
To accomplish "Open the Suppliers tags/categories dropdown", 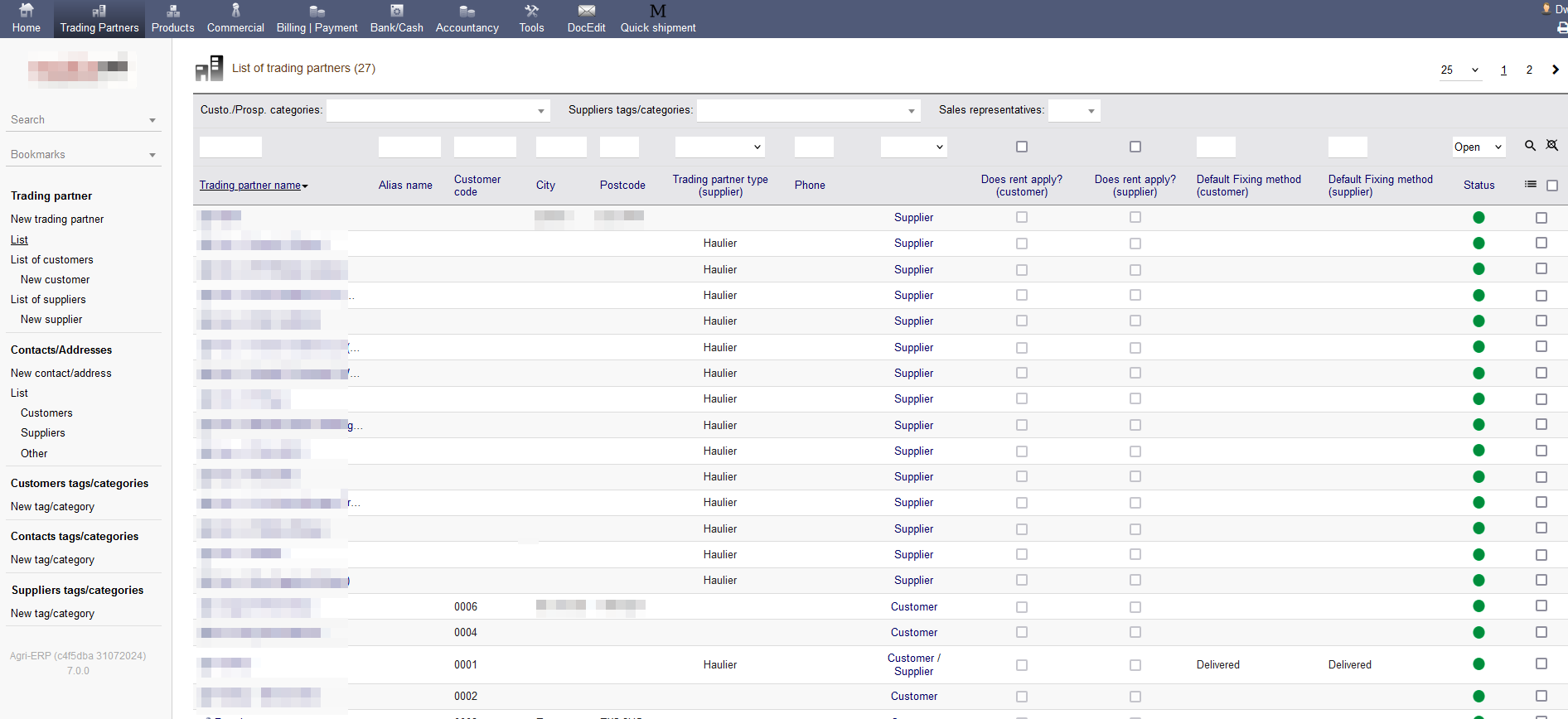I will click(x=808, y=110).
